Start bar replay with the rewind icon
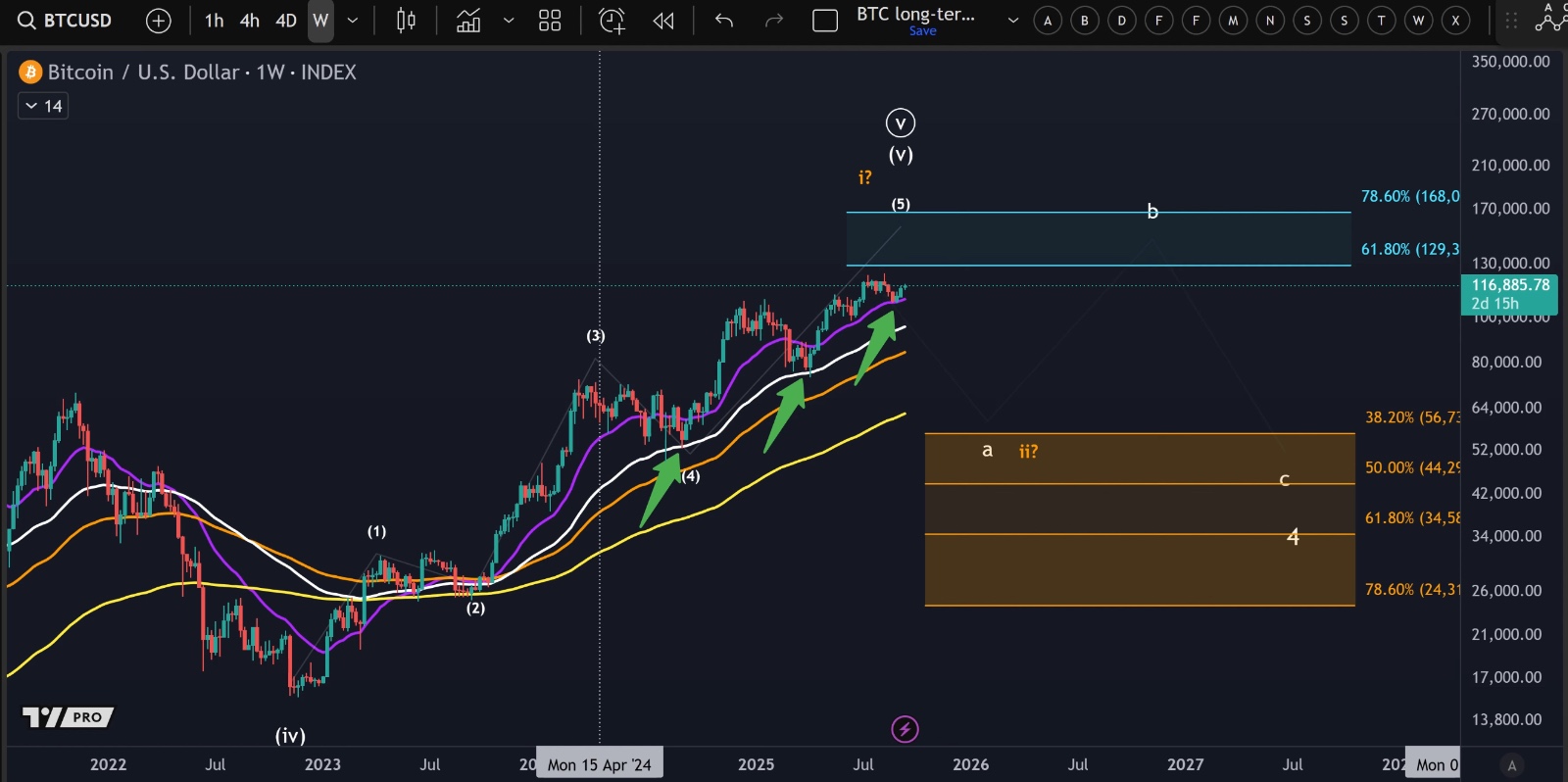Screen dimensions: 1568x782 point(663,21)
